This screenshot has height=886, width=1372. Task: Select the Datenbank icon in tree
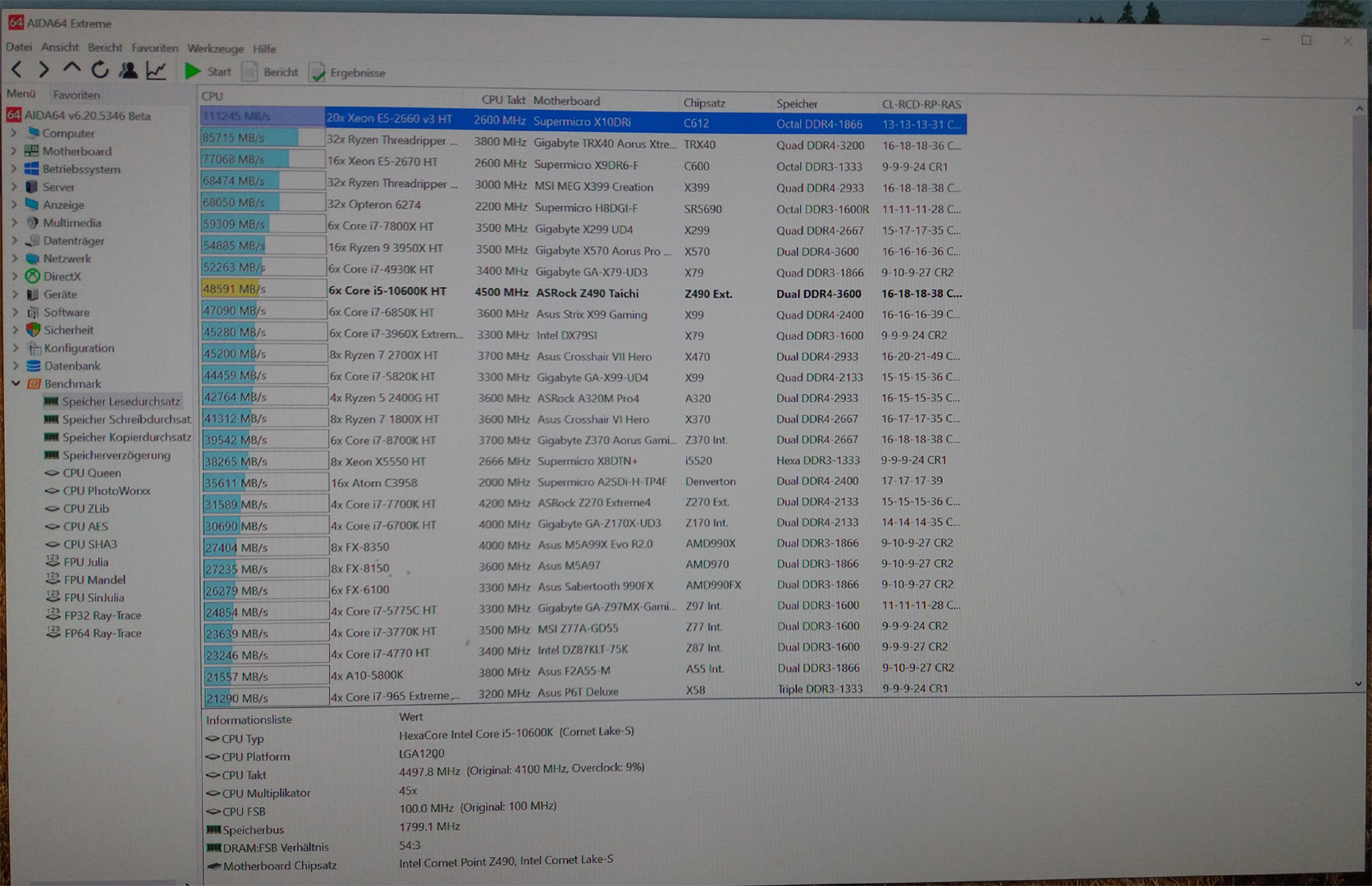[34, 366]
